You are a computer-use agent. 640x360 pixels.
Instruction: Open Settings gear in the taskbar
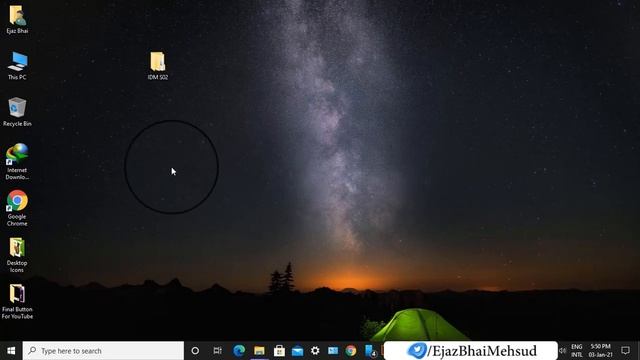[x=315, y=351]
